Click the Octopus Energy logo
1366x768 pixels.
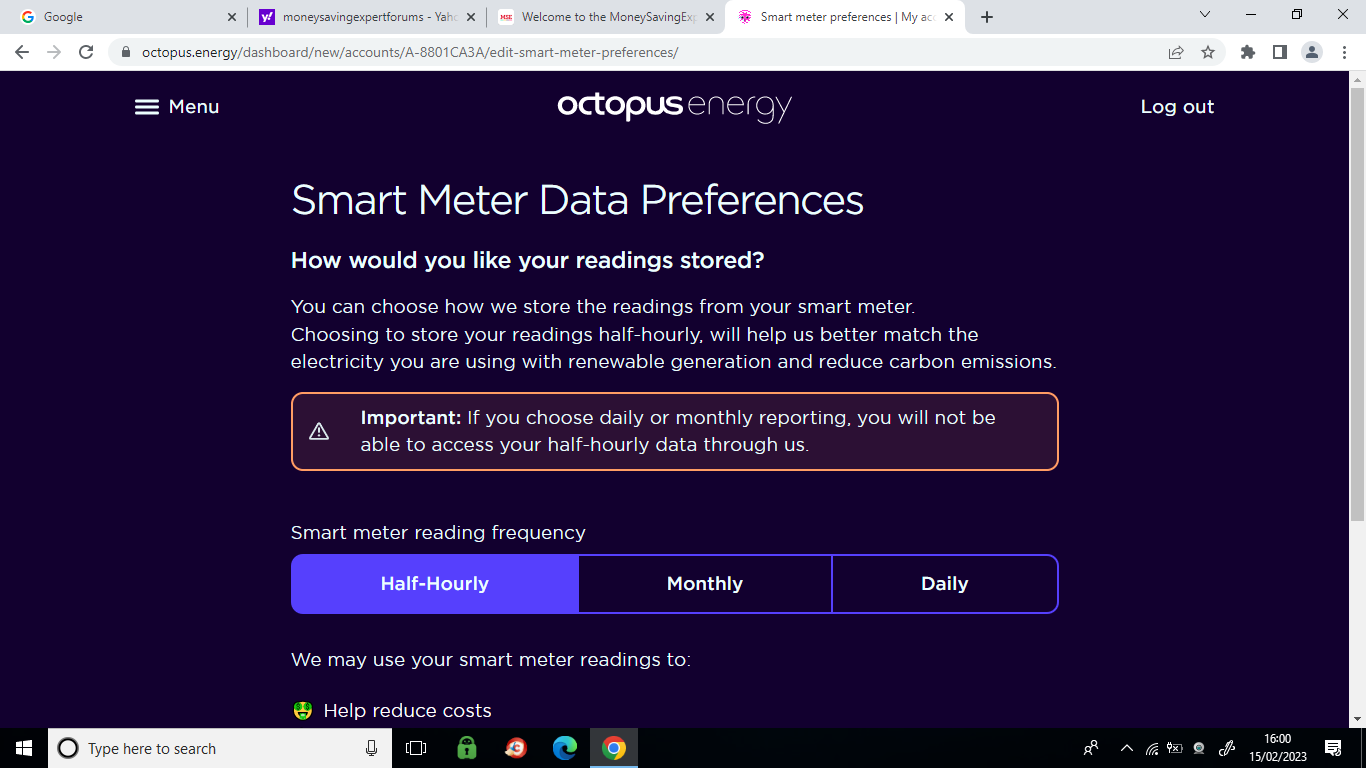click(x=675, y=107)
